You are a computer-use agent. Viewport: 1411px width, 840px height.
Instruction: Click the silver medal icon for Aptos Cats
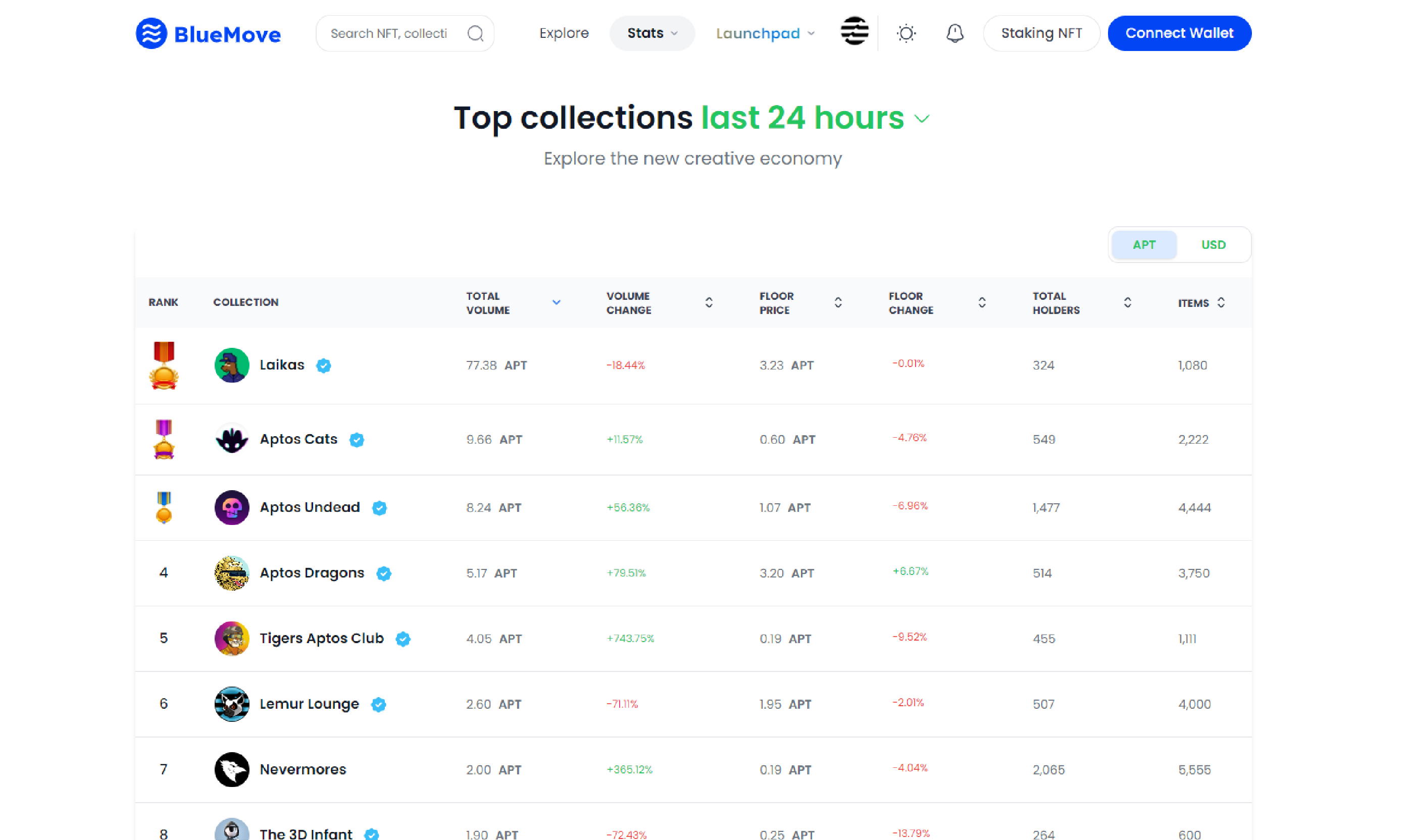pyautogui.click(x=164, y=439)
